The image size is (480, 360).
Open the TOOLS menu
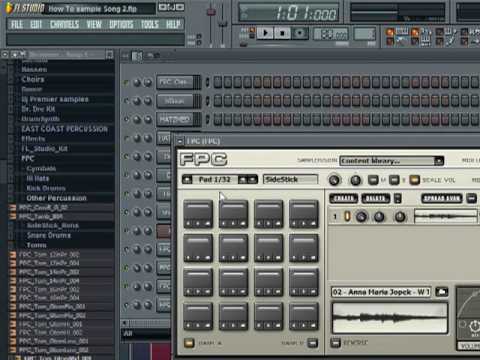[149, 24]
